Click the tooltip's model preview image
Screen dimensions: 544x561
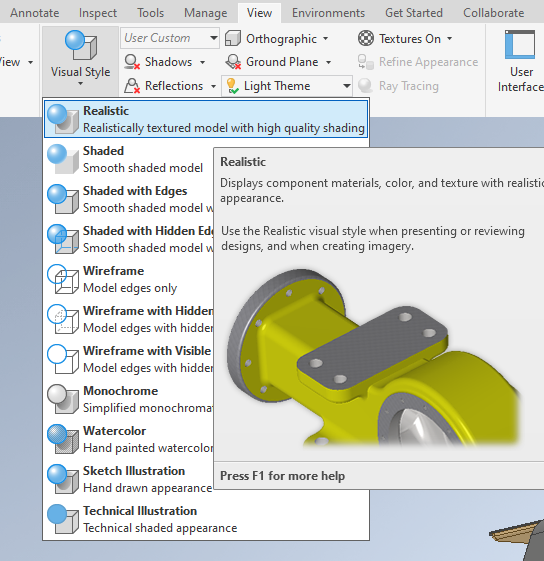tap(373, 357)
